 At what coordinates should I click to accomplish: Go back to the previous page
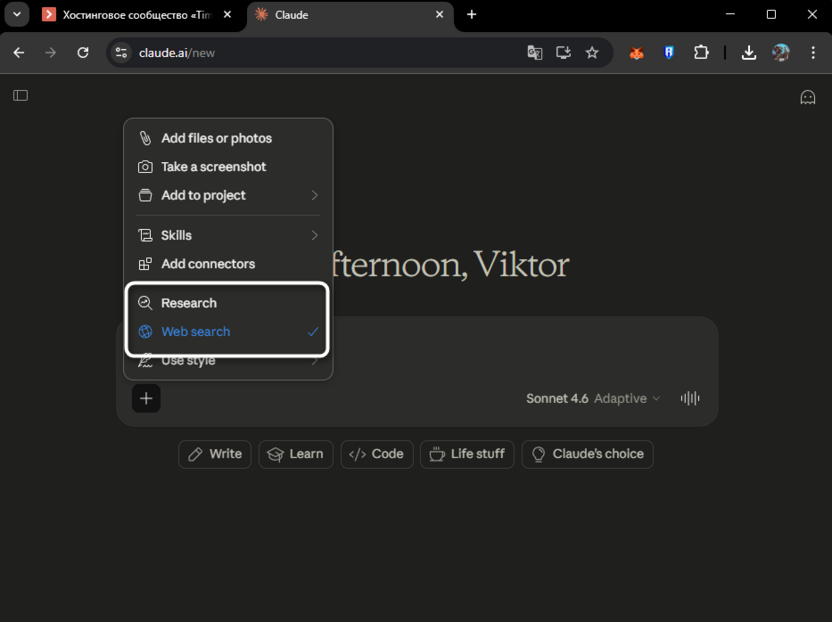pyautogui.click(x=19, y=53)
